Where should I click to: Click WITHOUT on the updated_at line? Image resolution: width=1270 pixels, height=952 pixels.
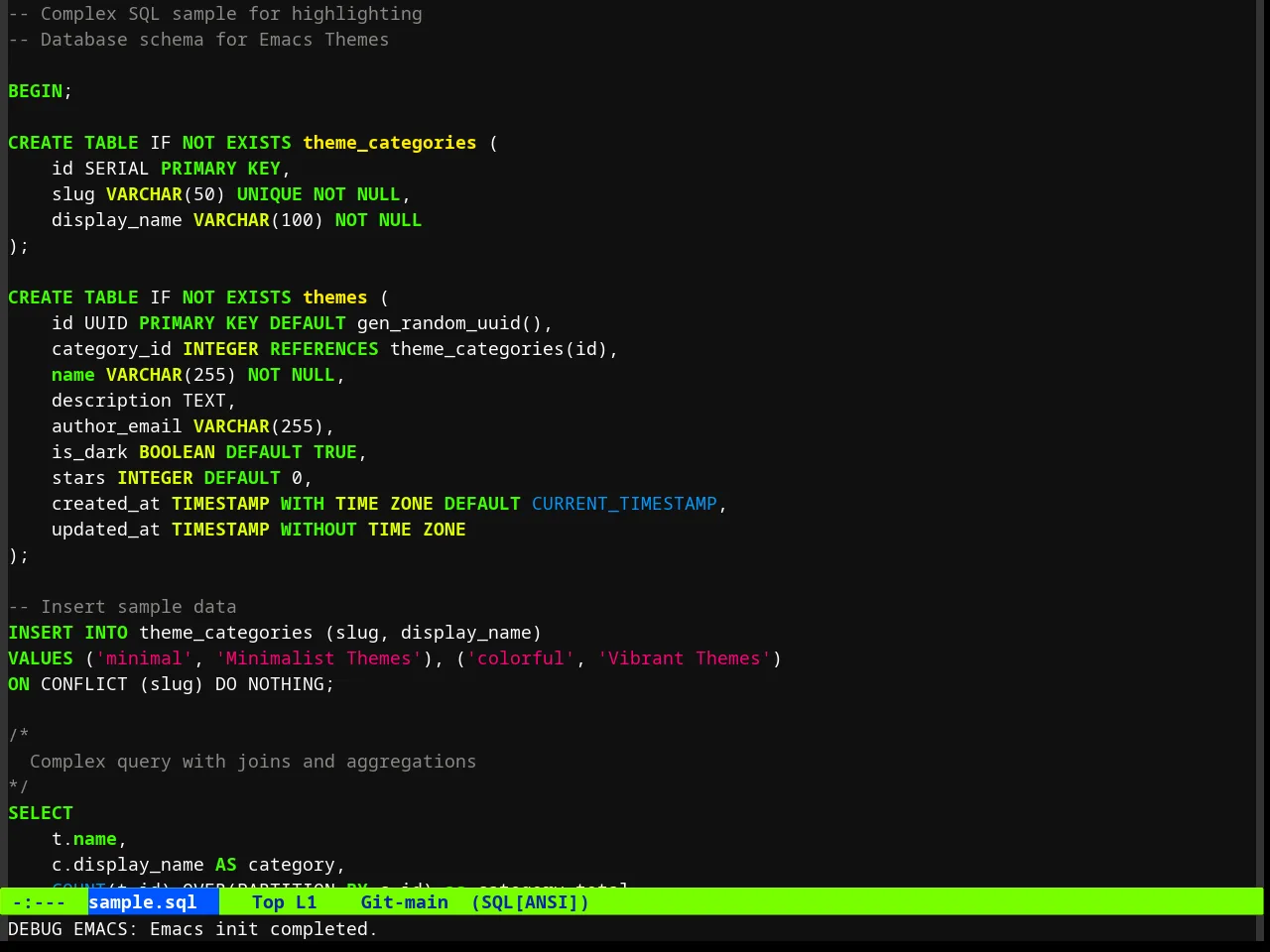tap(318, 530)
